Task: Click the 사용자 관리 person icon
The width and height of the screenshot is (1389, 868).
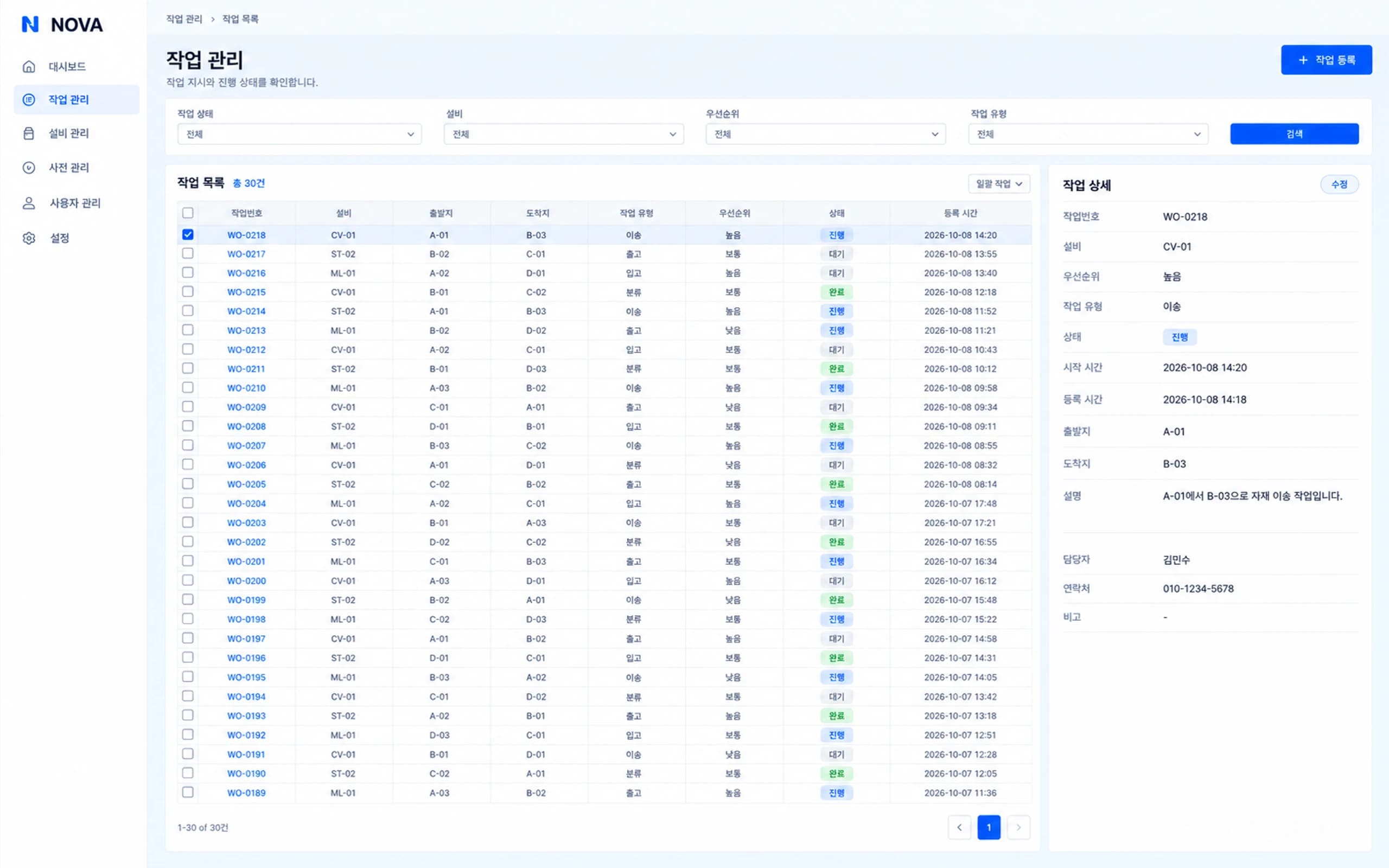Action: pyautogui.click(x=29, y=203)
